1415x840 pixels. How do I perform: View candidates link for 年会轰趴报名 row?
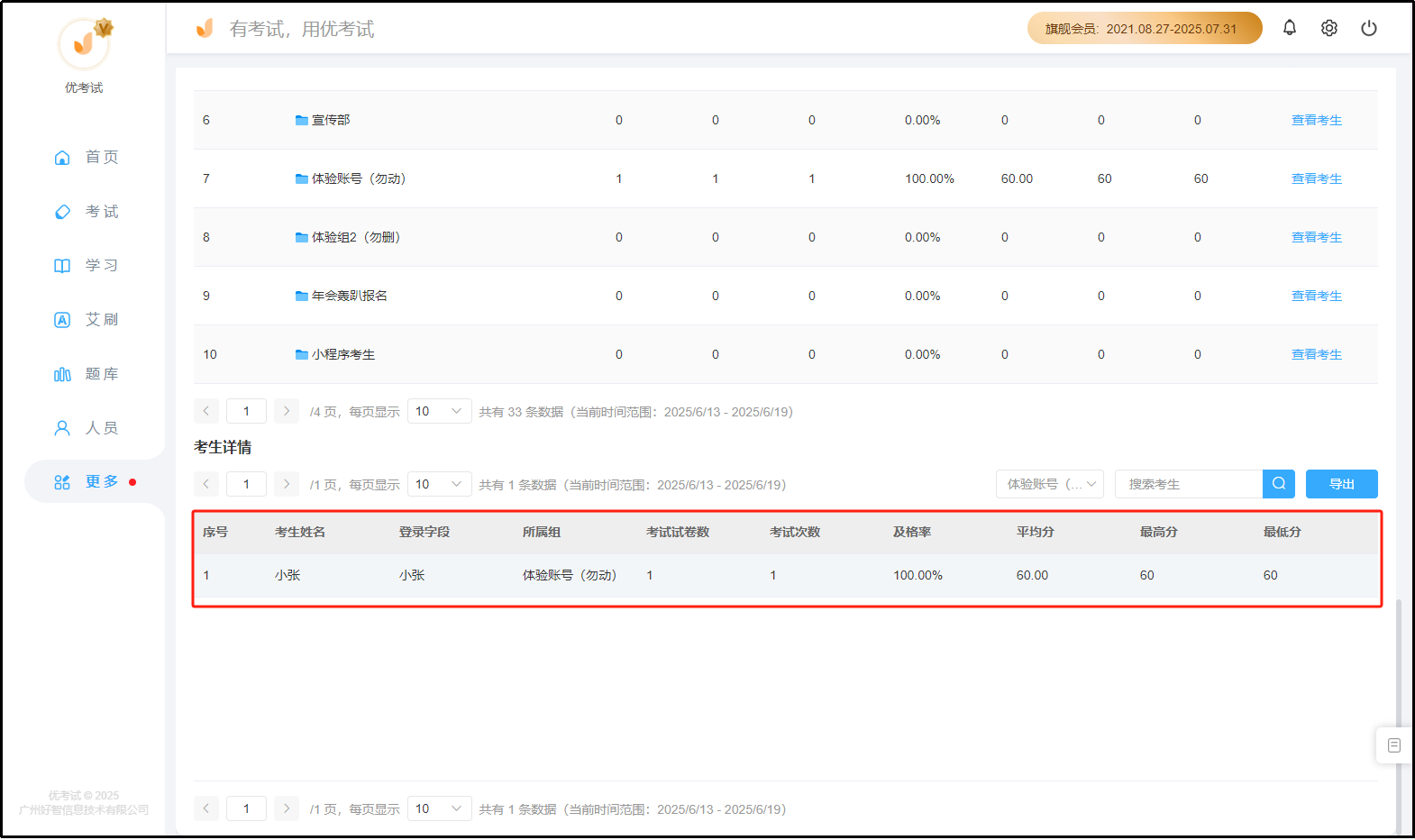click(x=1317, y=296)
